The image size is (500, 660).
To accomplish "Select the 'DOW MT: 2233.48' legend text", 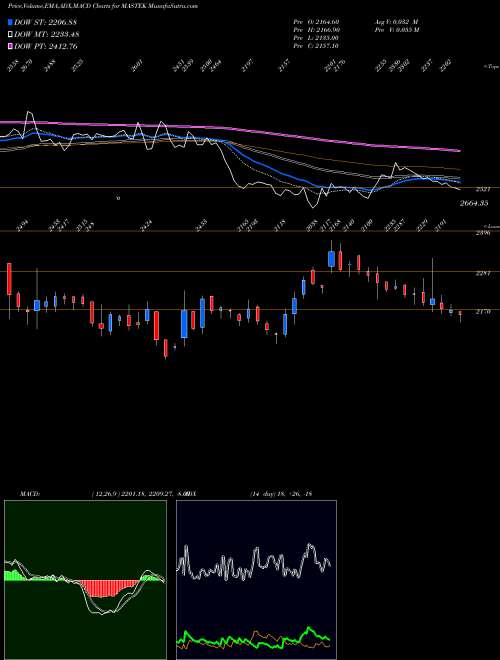I will coord(47,34).
